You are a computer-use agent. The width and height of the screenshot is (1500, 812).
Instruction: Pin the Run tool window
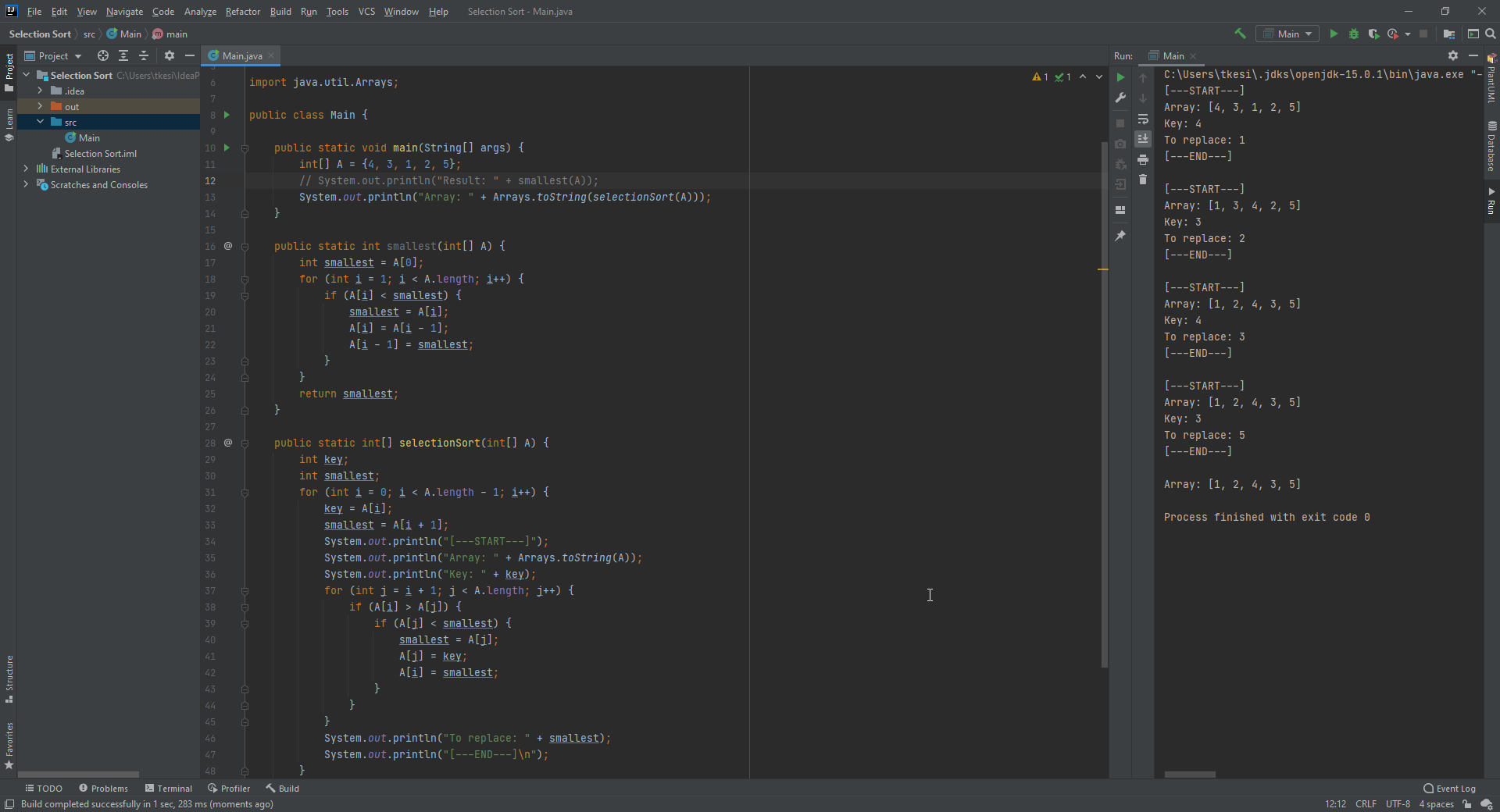[x=1120, y=235]
